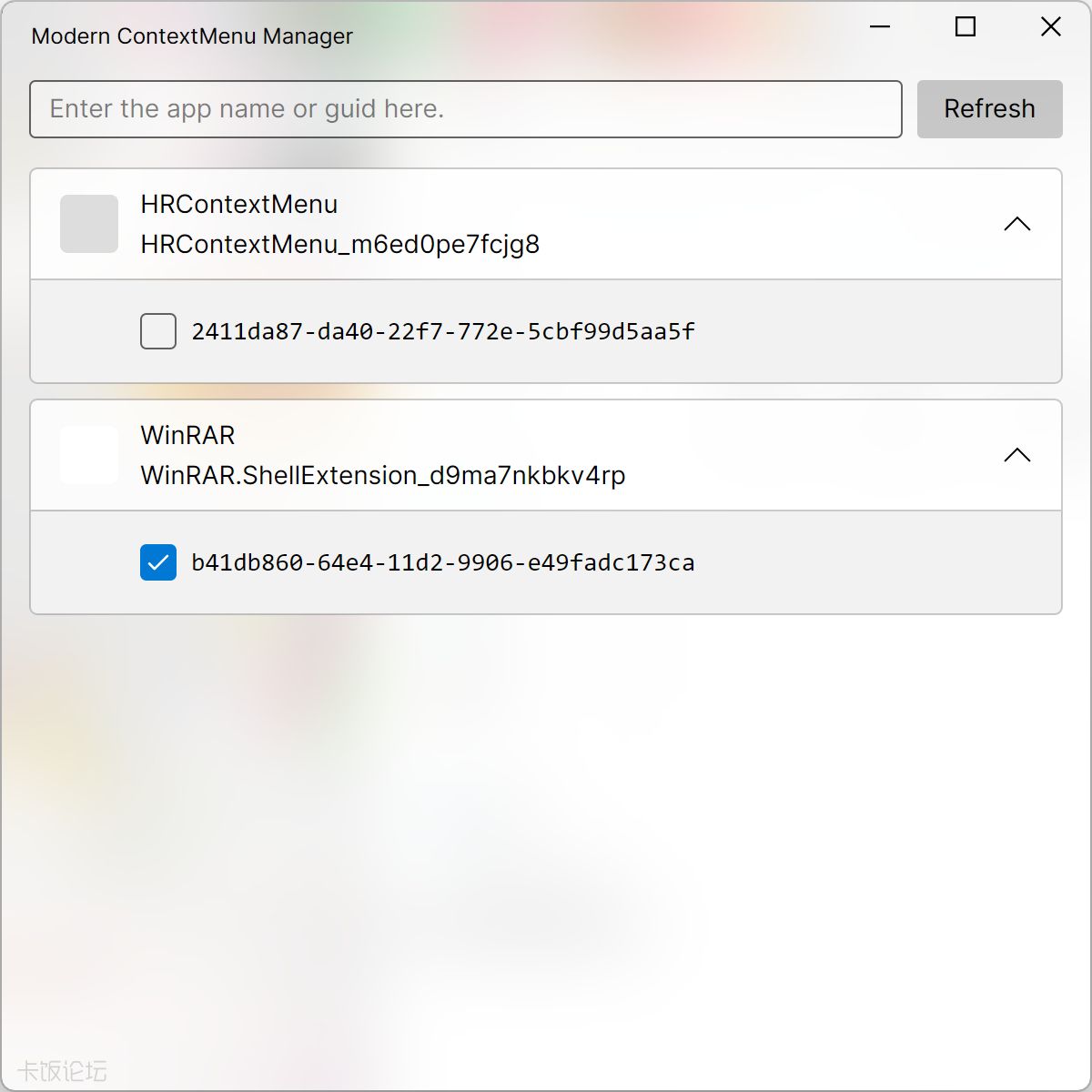Close the Modern ContextMenu Manager window
The image size is (1092, 1092).
coord(1051,27)
